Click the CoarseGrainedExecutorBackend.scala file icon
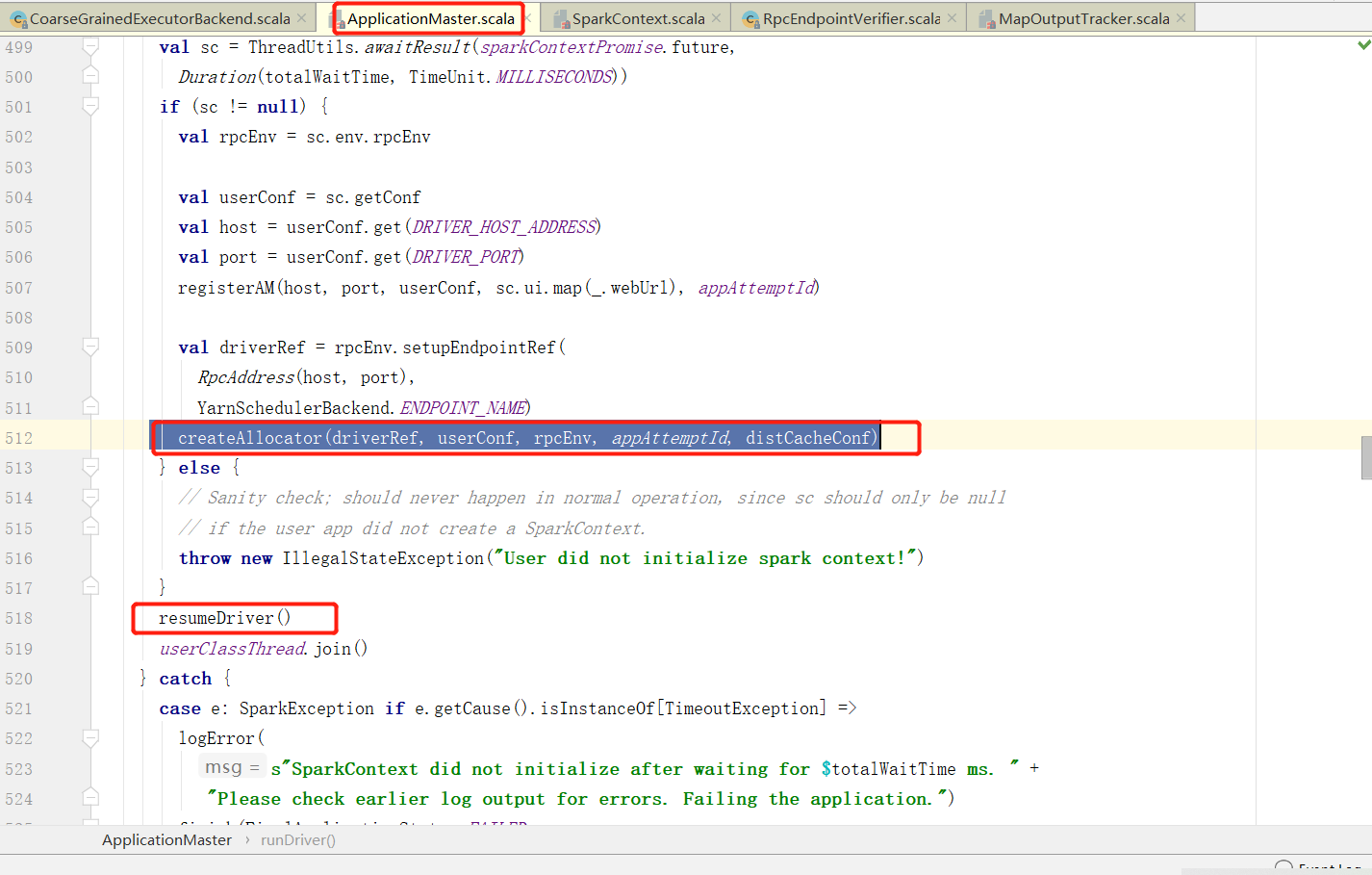 tap(18, 19)
